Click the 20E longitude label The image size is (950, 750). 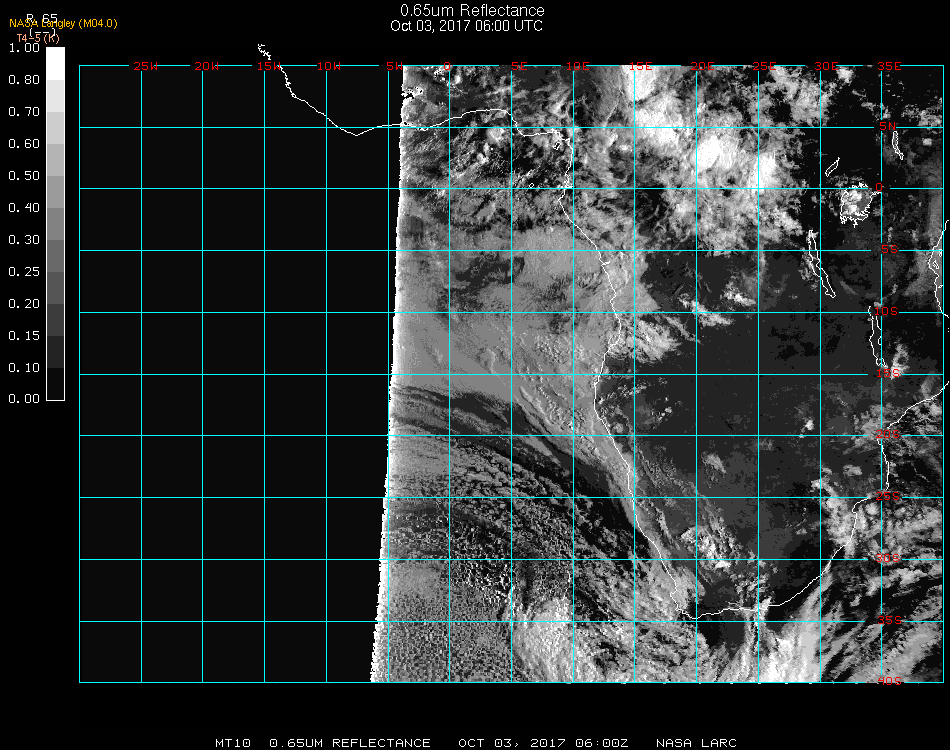[703, 66]
